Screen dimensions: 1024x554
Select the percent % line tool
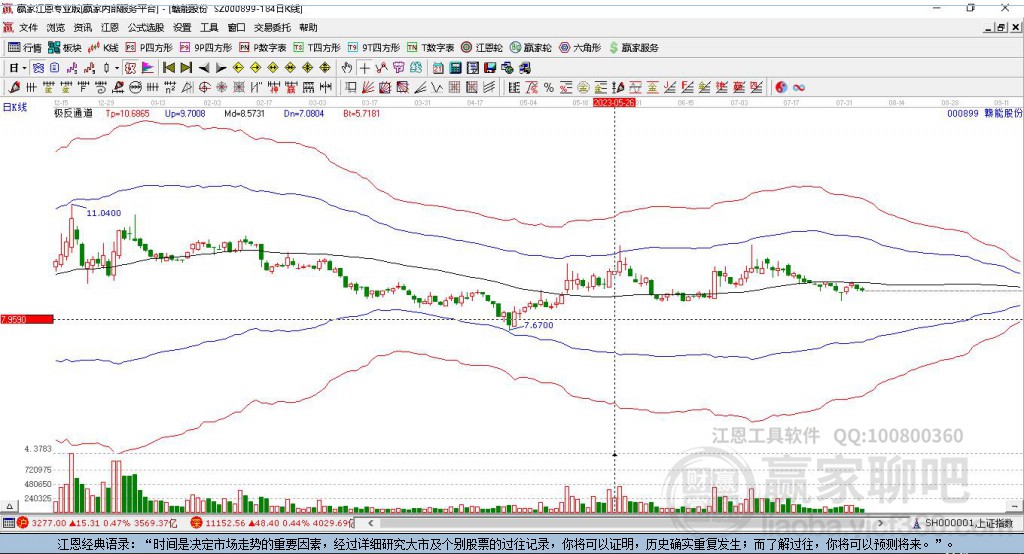coord(549,88)
